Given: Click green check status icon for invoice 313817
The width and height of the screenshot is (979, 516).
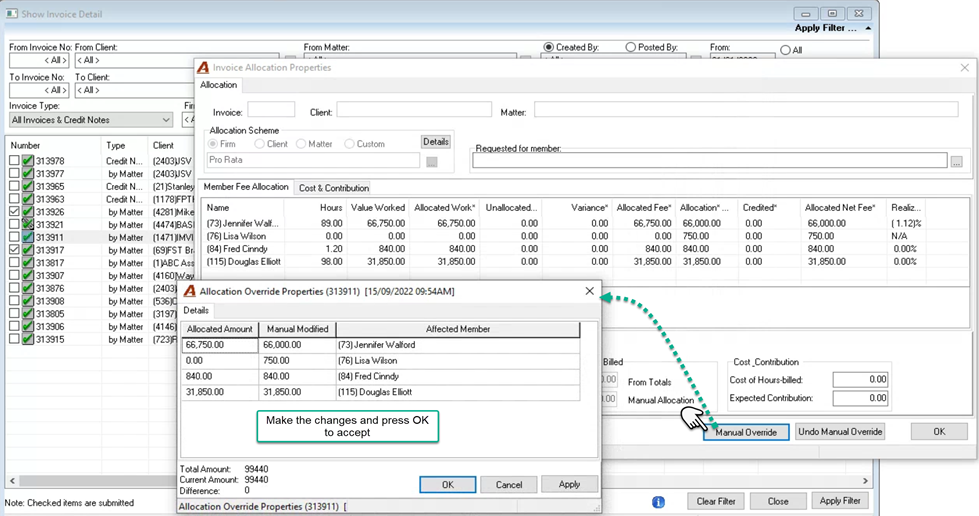Looking at the screenshot, I should click(27, 262).
